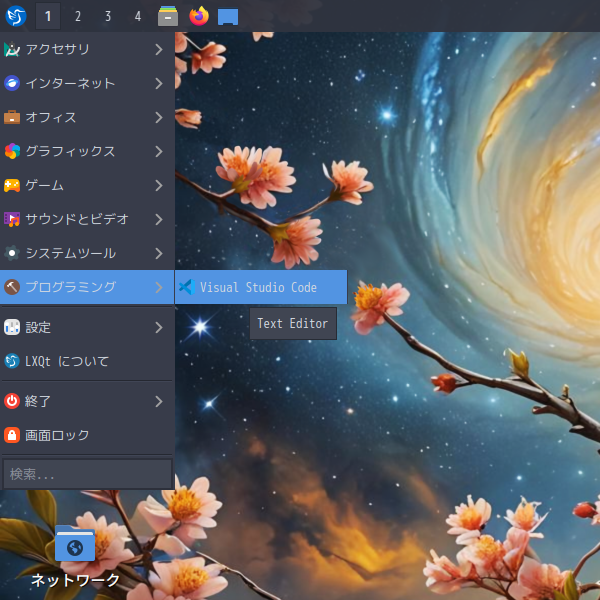
Task: Launch Visual Studio Code from the submenu
Action: coord(261,287)
